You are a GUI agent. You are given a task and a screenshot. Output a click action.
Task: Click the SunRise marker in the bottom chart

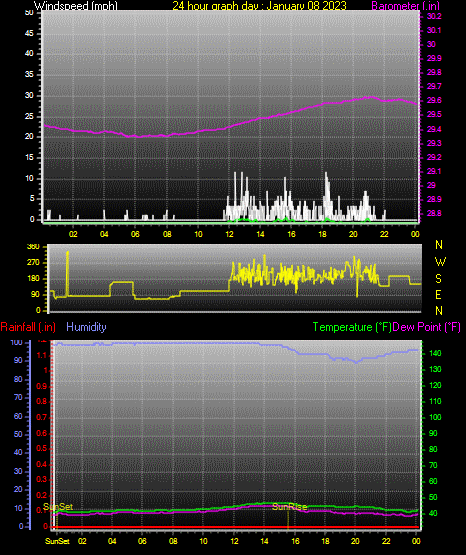click(289, 507)
